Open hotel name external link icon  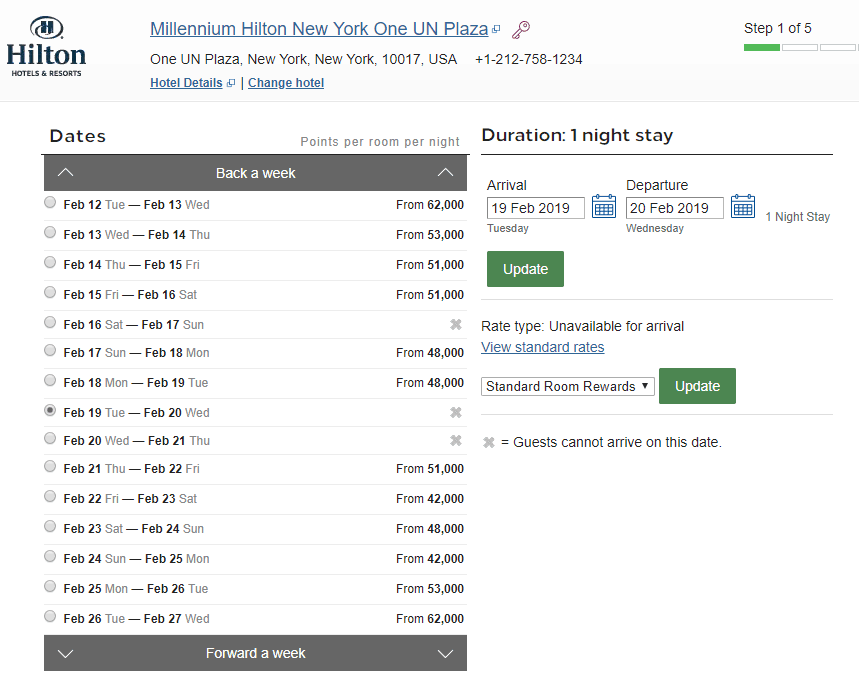(x=496, y=29)
